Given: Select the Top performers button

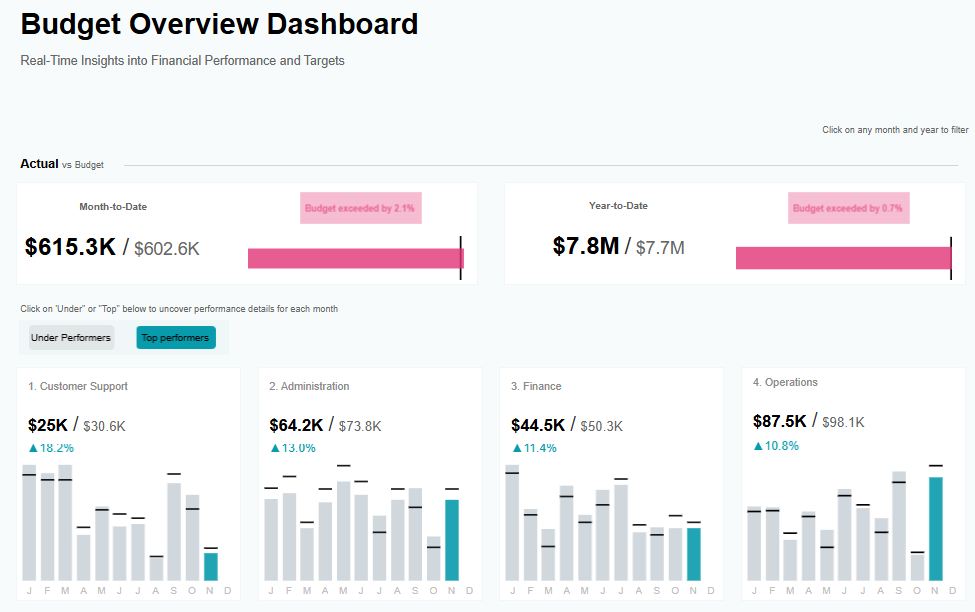Looking at the screenshot, I should click(x=176, y=338).
